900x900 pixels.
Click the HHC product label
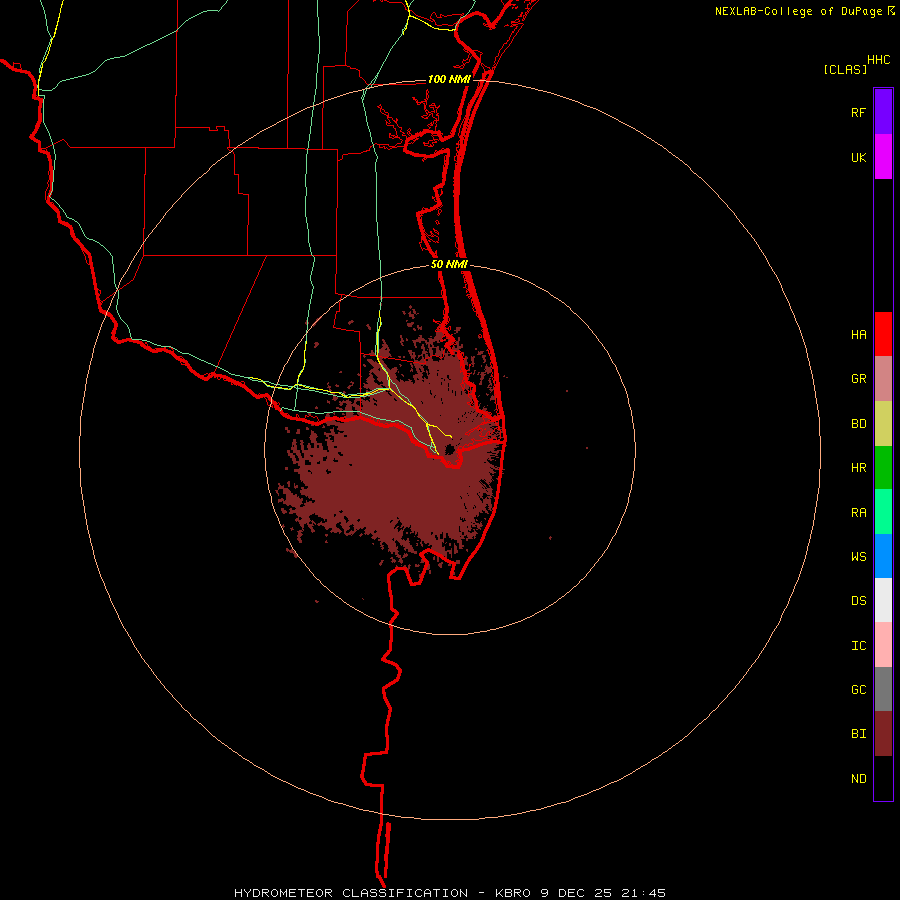[x=878, y=60]
